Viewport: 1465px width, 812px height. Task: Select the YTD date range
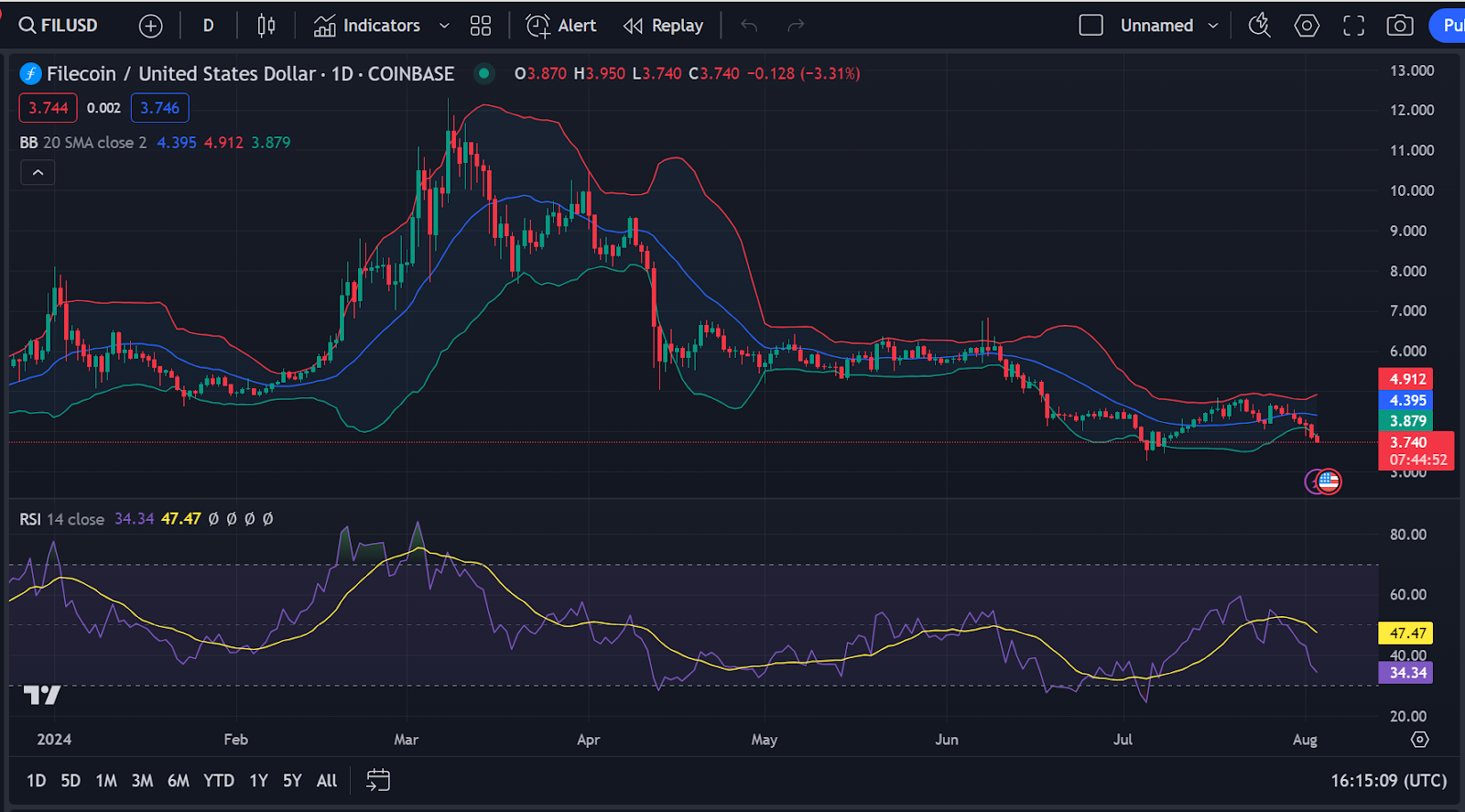pyautogui.click(x=219, y=781)
